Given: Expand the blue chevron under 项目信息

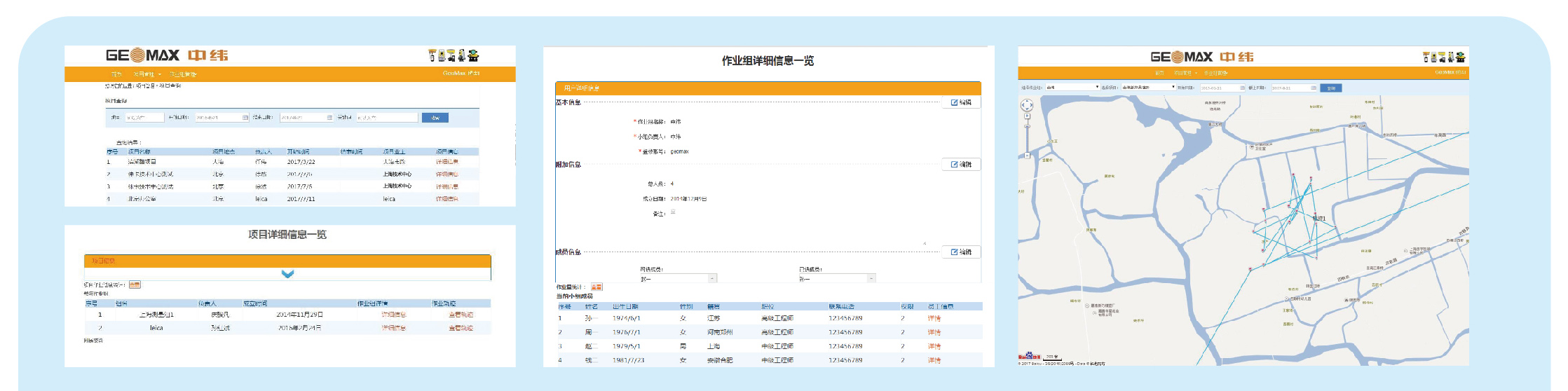Looking at the screenshot, I should tap(287, 274).
